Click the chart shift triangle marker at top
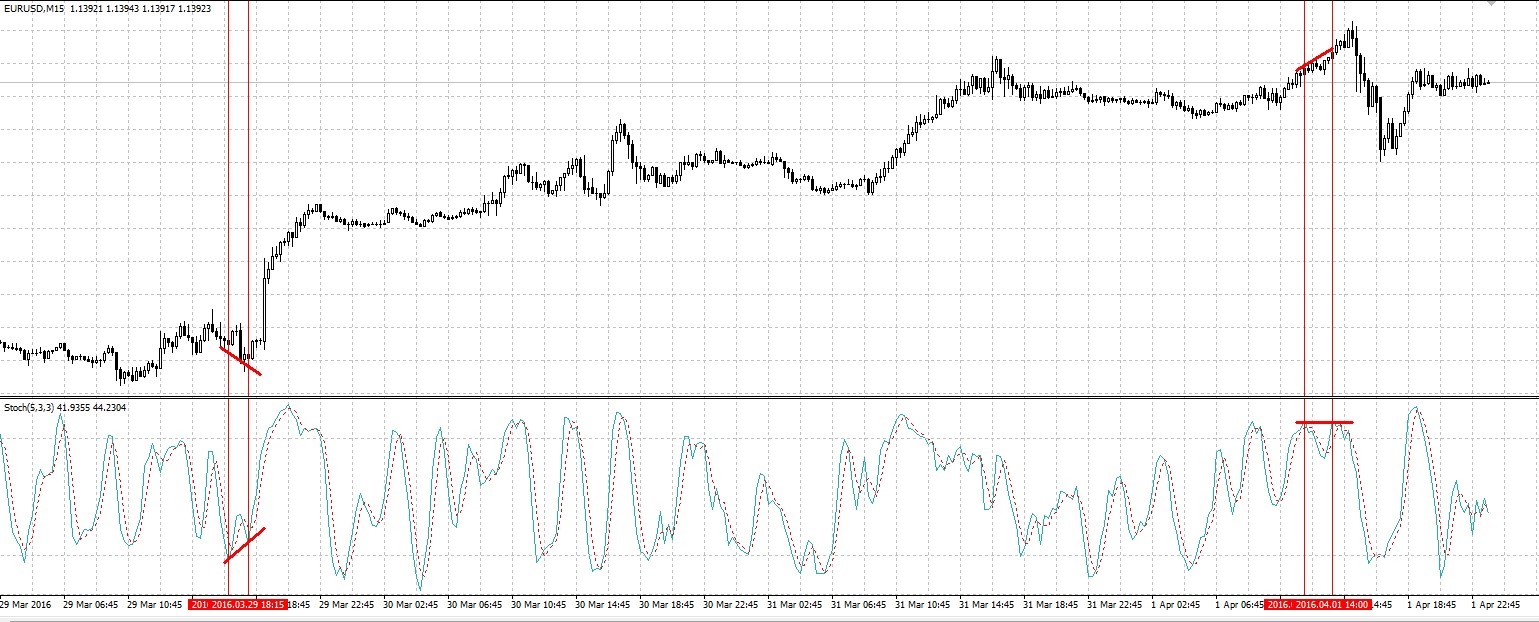This screenshot has height=622, width=1539. 1491,4
